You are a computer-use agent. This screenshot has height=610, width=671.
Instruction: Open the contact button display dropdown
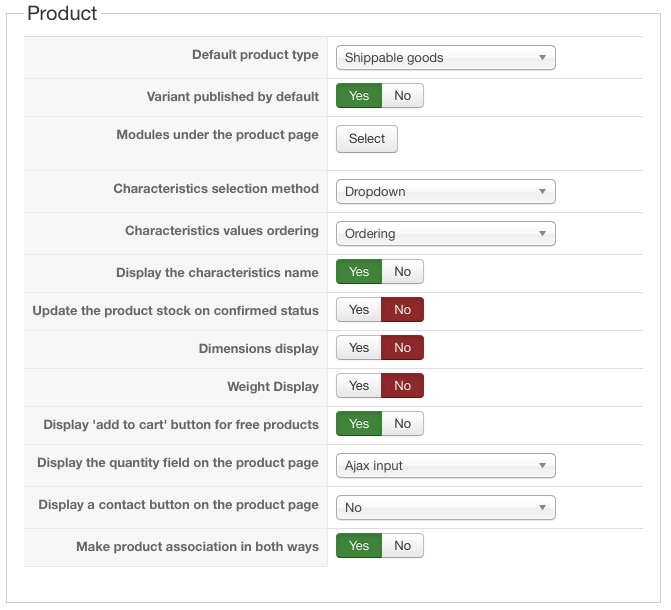[x=445, y=508]
